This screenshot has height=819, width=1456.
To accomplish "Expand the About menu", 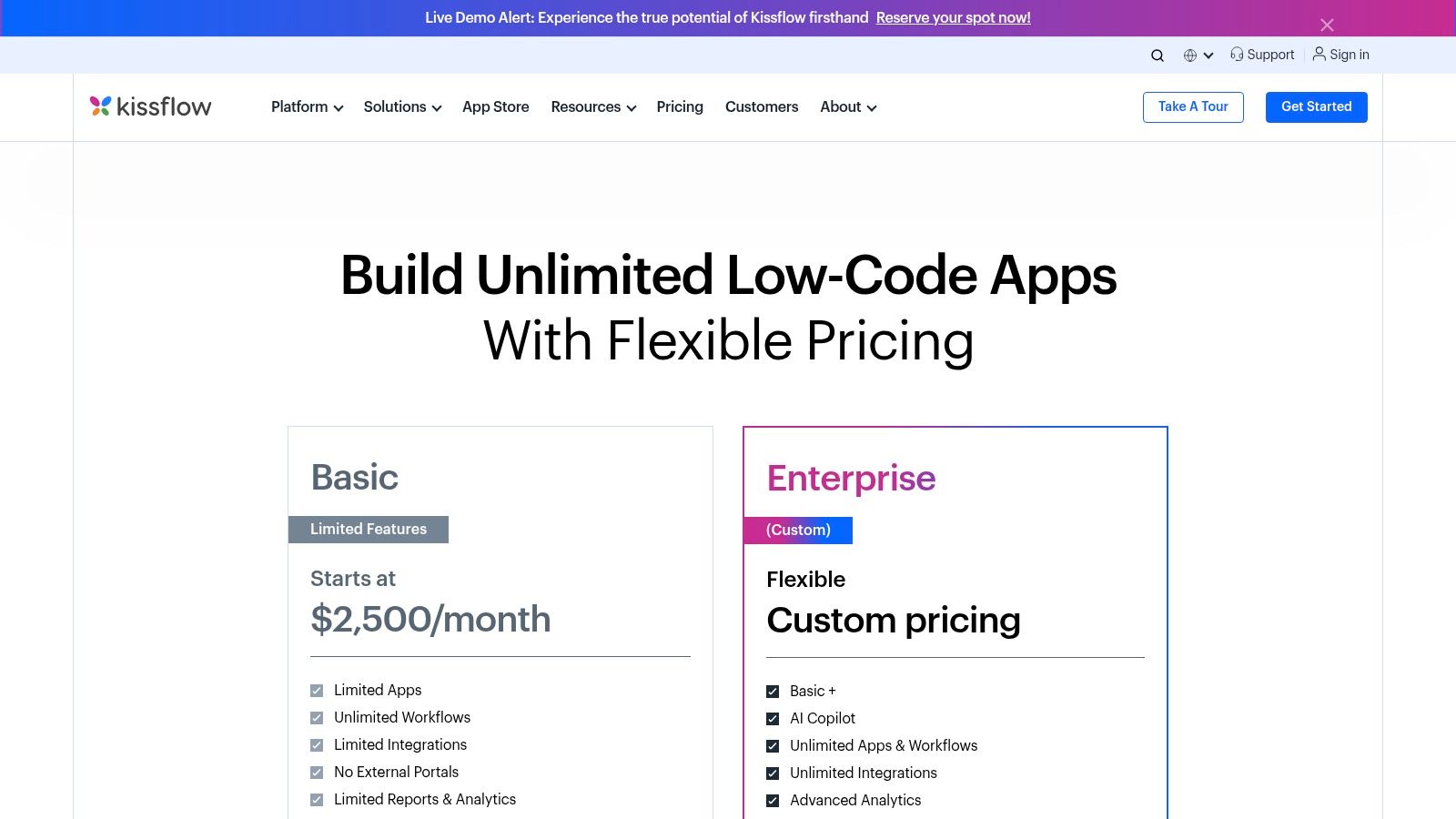I will pyautogui.click(x=847, y=106).
